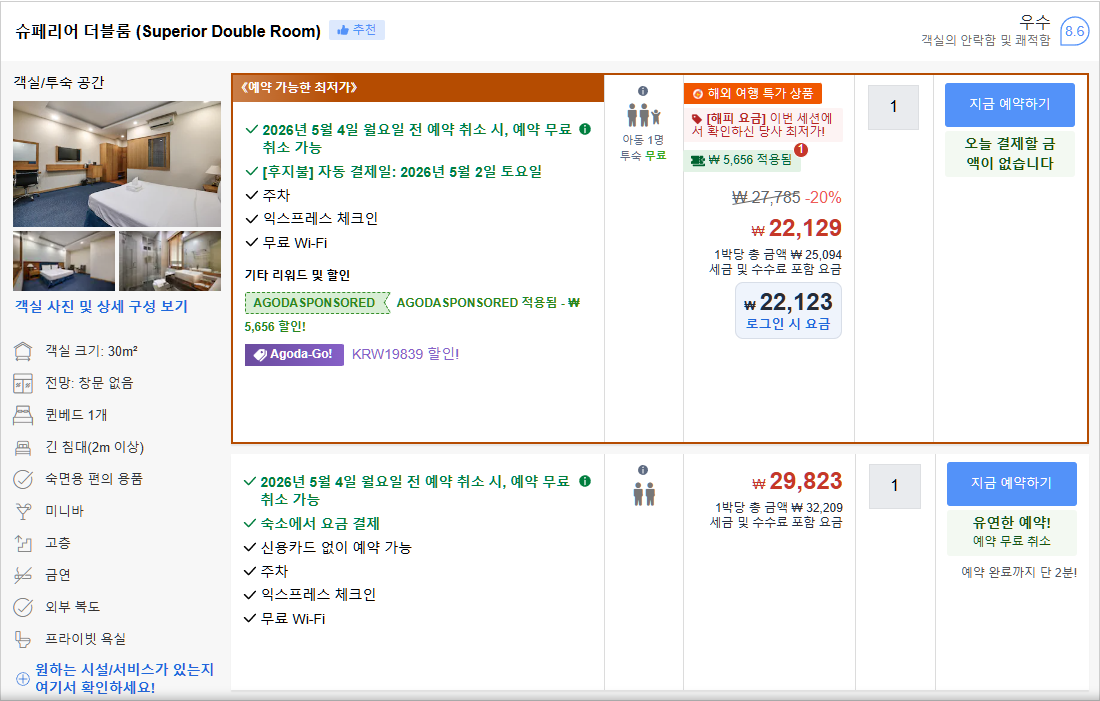Click 1박당 총 금액 ₩ 25,094 text

point(778,255)
